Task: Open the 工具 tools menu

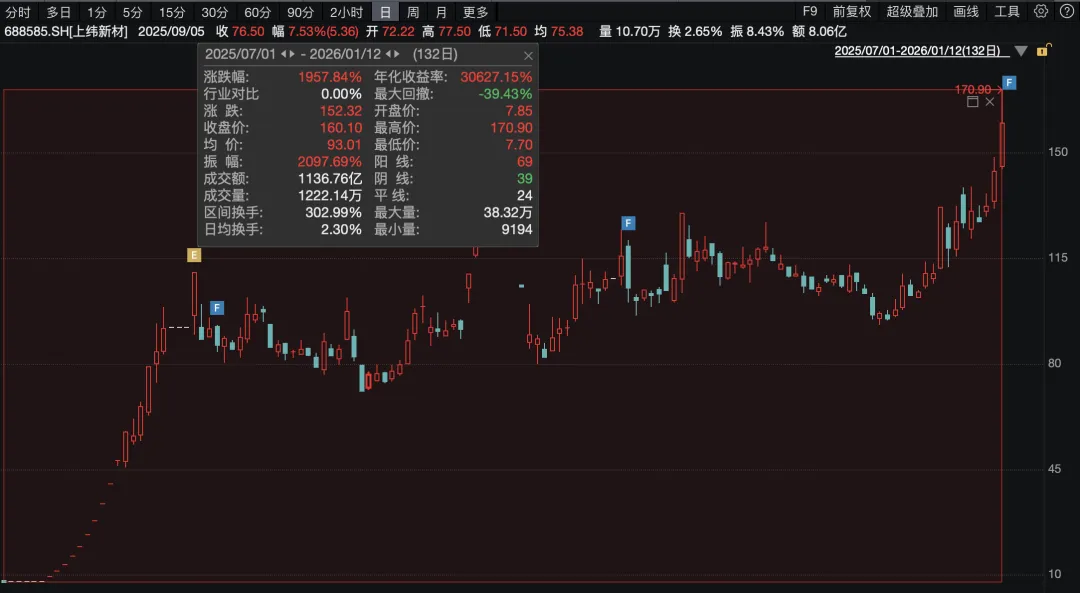Action: pyautogui.click(x=1007, y=12)
